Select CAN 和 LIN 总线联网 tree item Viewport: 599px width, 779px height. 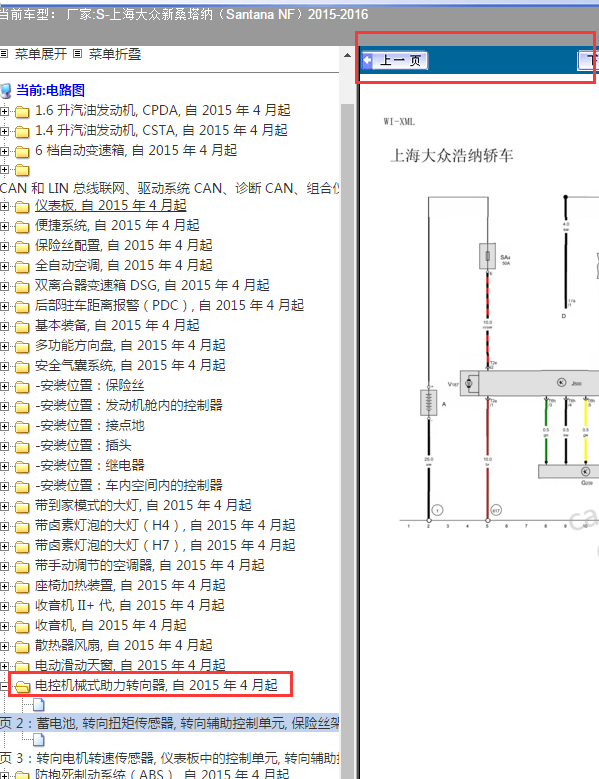(169, 188)
